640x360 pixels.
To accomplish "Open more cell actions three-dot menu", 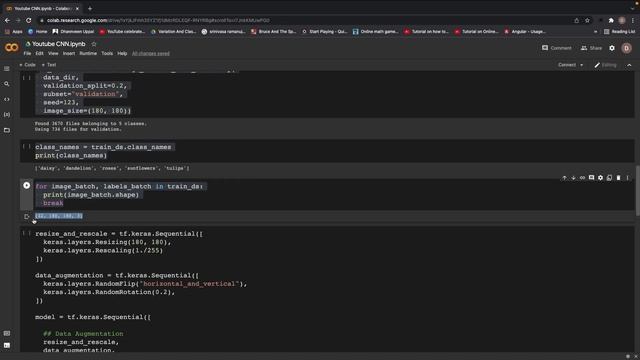I will [x=628, y=178].
